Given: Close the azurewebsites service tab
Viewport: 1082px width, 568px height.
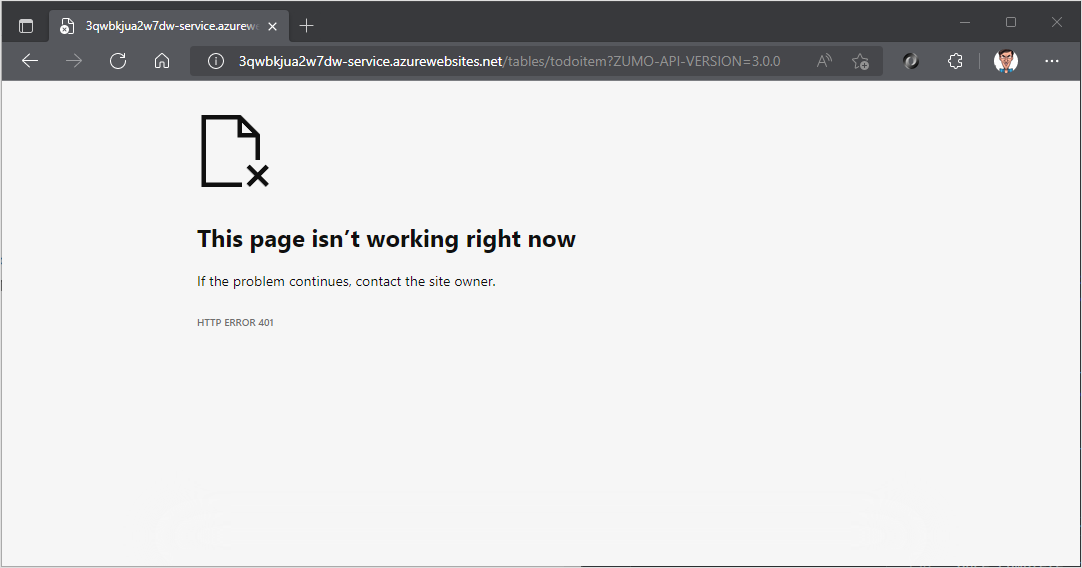Looking at the screenshot, I should [273, 26].
